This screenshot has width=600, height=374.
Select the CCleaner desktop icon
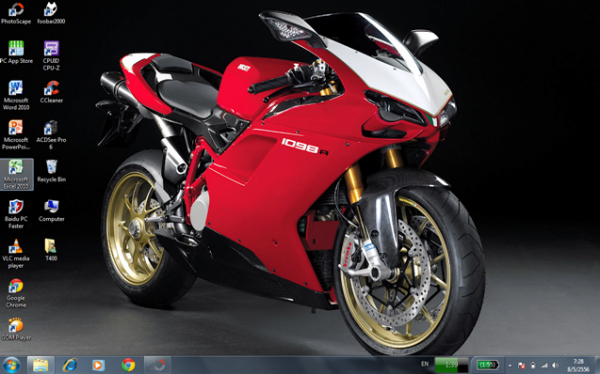[x=51, y=92]
